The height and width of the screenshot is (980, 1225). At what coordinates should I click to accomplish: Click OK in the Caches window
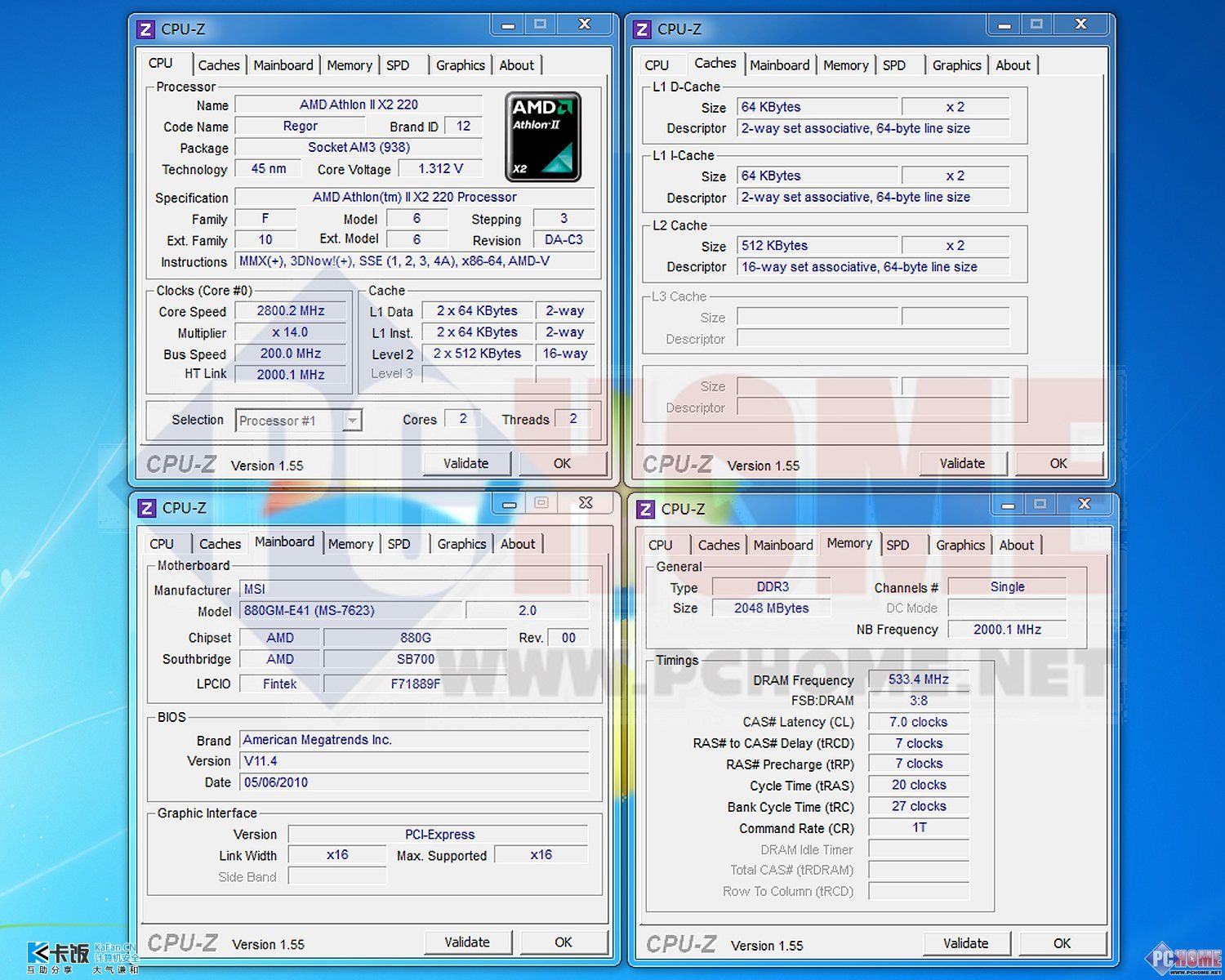(1059, 464)
